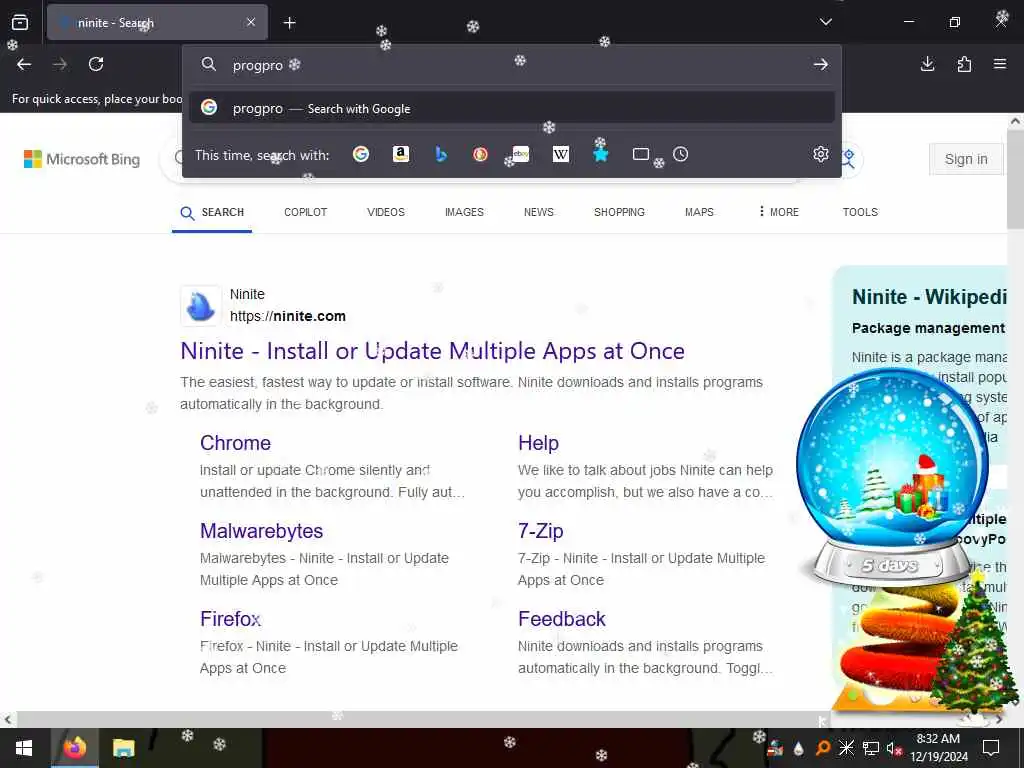
Task: Select the progpro Search with Google suggestion
Action: 512,108
